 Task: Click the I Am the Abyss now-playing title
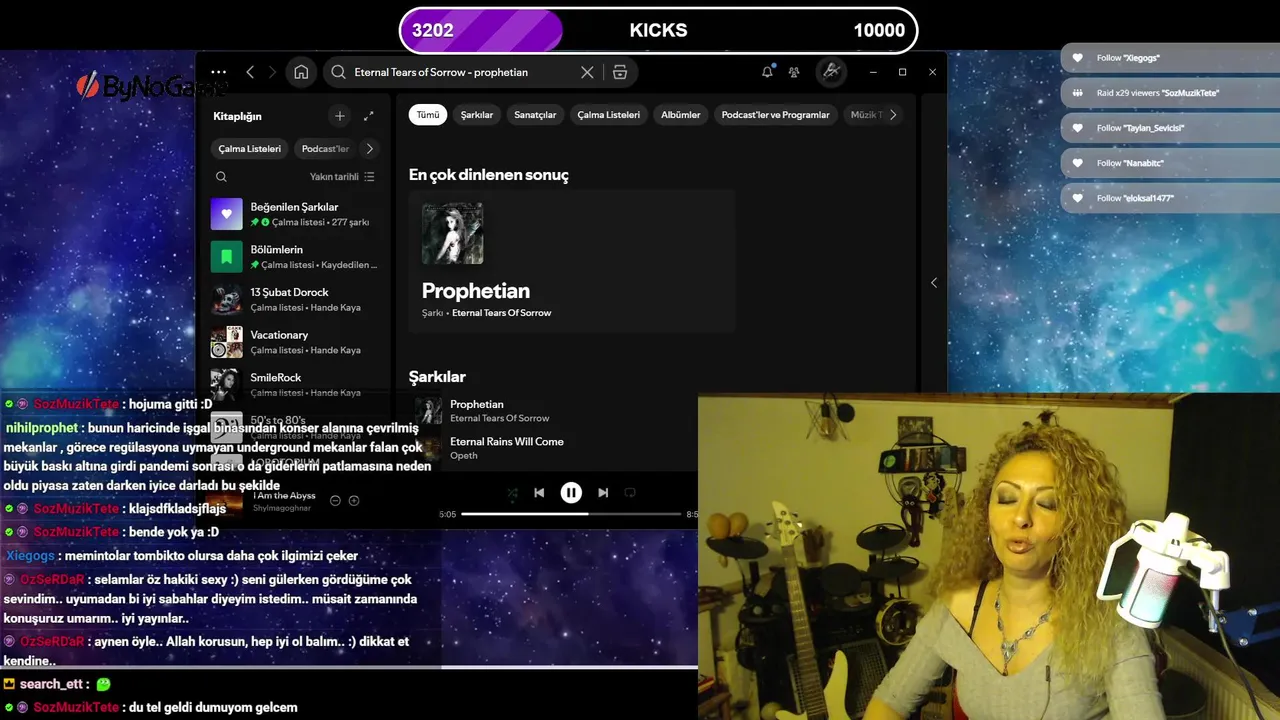coord(285,495)
